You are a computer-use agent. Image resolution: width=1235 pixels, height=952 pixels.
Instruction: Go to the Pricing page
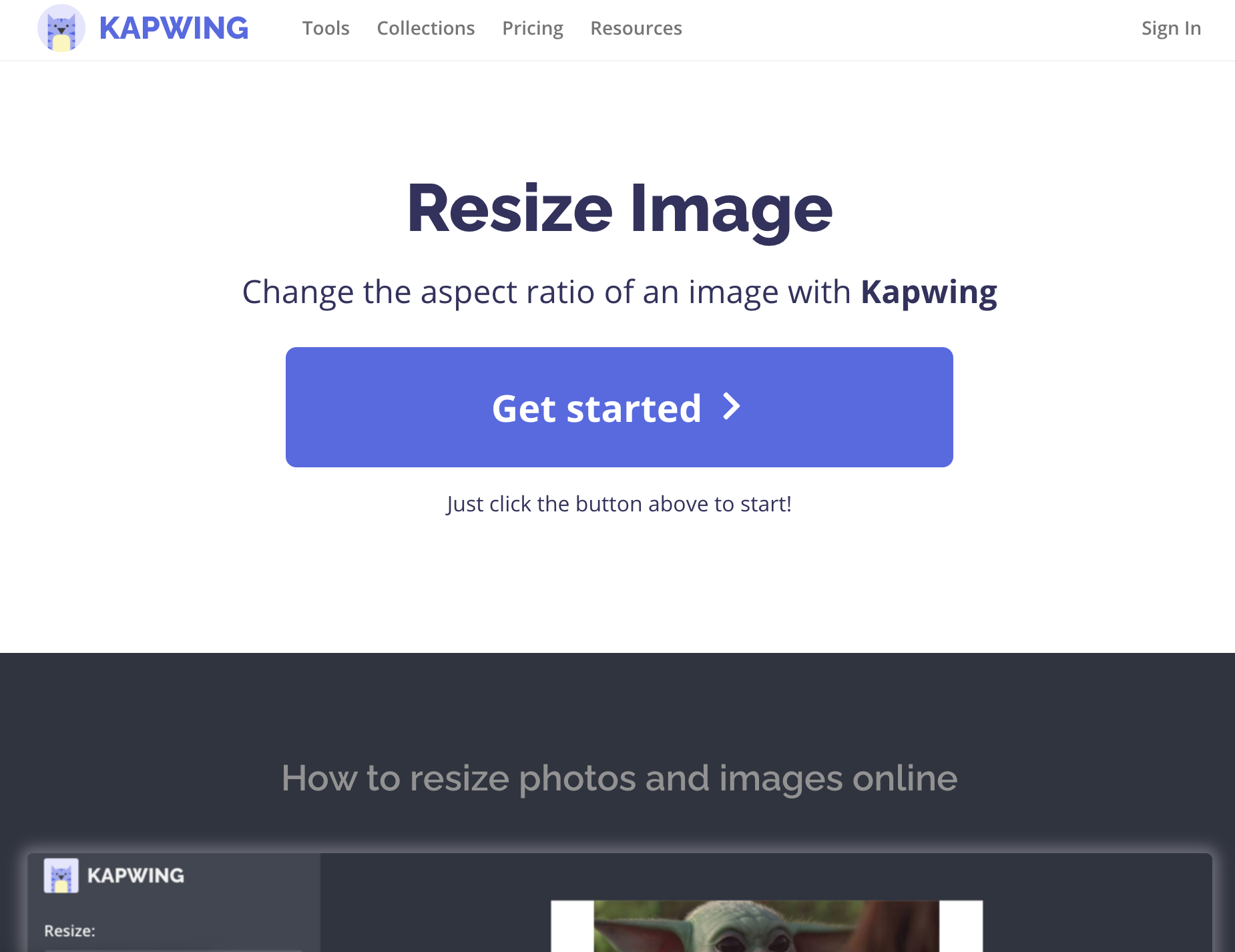[533, 28]
